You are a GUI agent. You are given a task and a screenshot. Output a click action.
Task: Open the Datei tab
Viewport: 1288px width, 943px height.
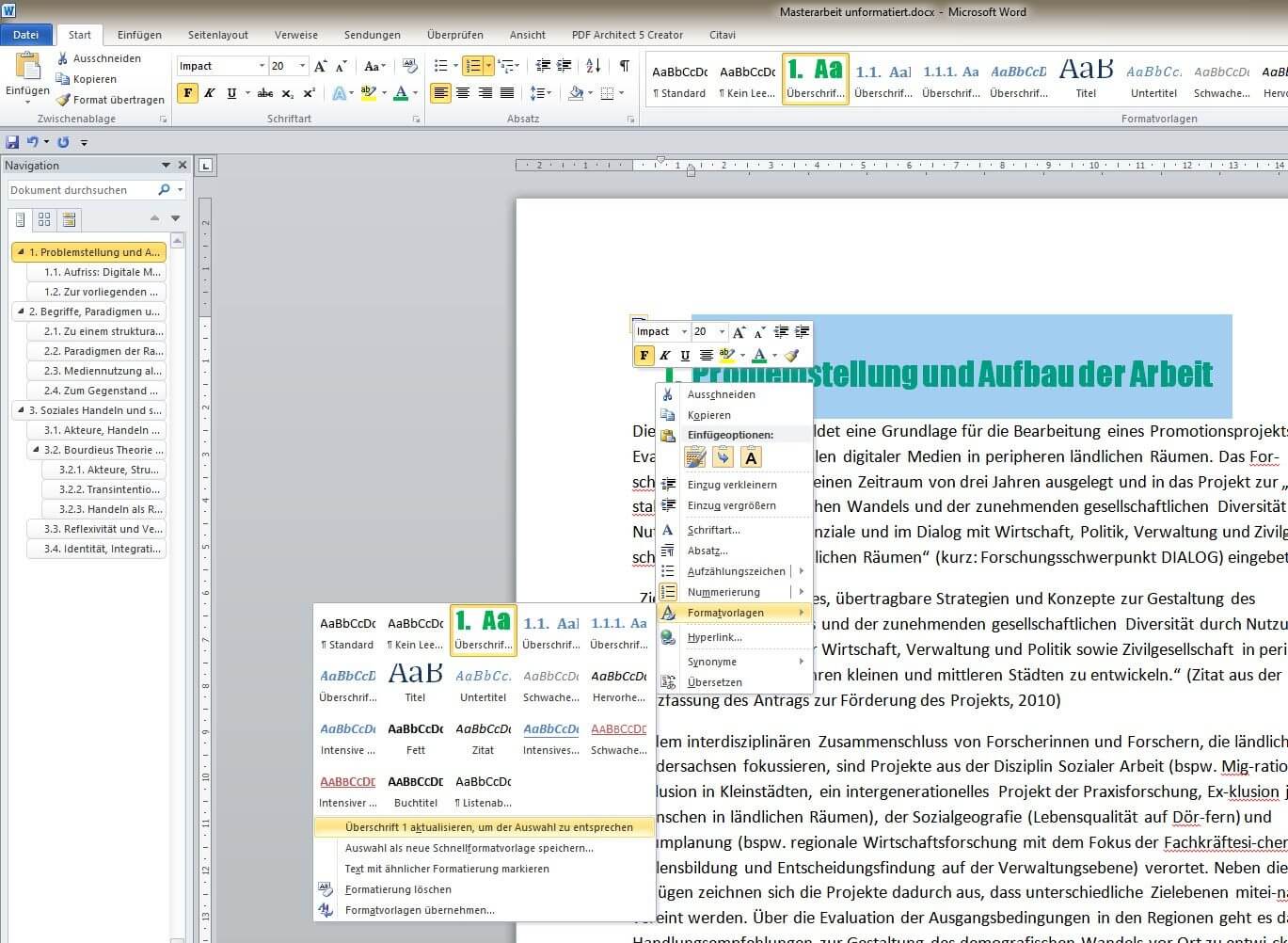pos(25,35)
